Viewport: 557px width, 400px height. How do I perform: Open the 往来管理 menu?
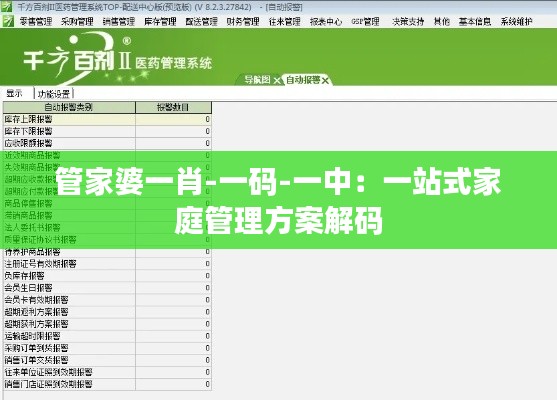pos(285,22)
